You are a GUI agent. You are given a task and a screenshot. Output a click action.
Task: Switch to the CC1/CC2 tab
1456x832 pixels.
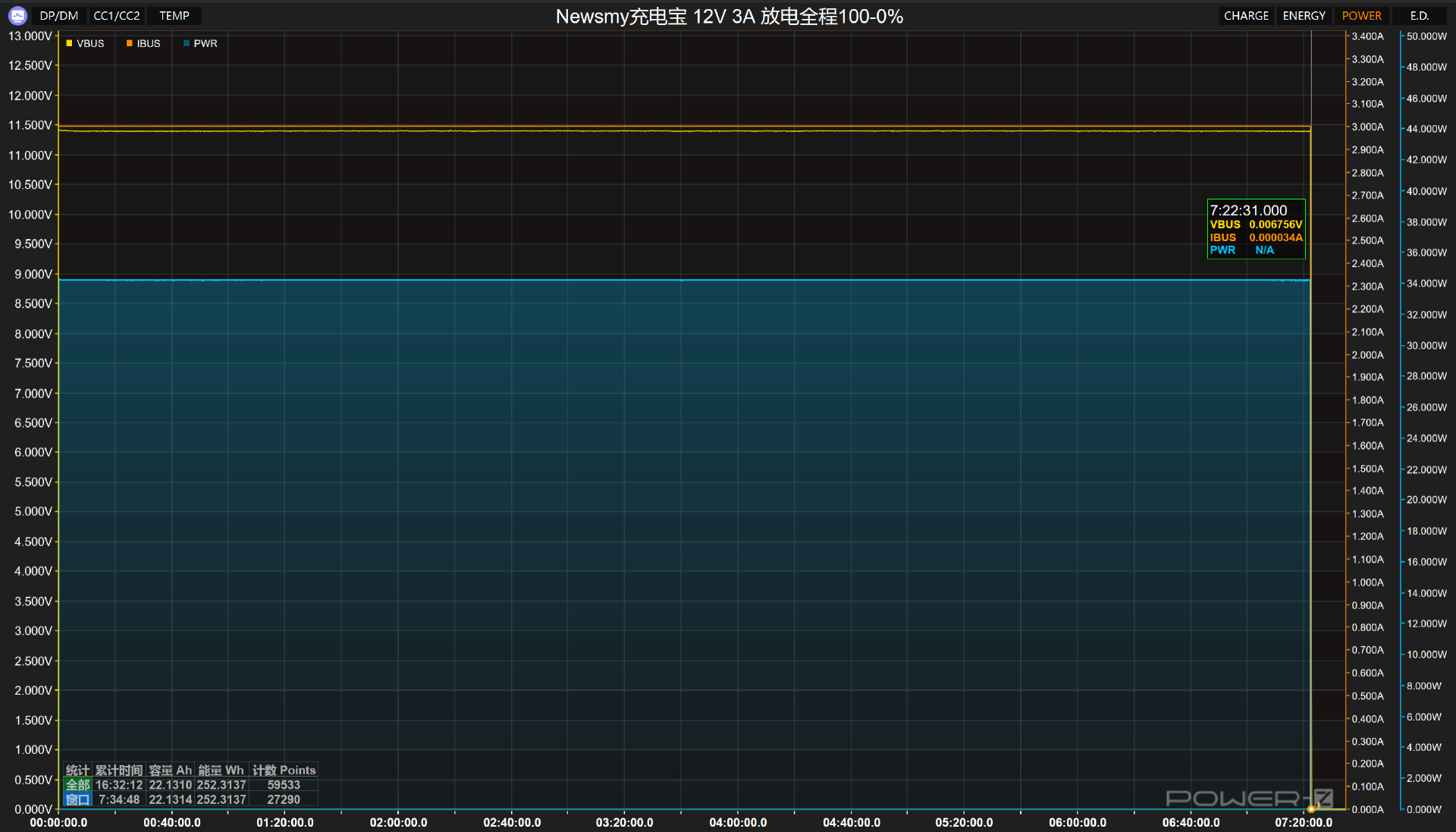[117, 16]
